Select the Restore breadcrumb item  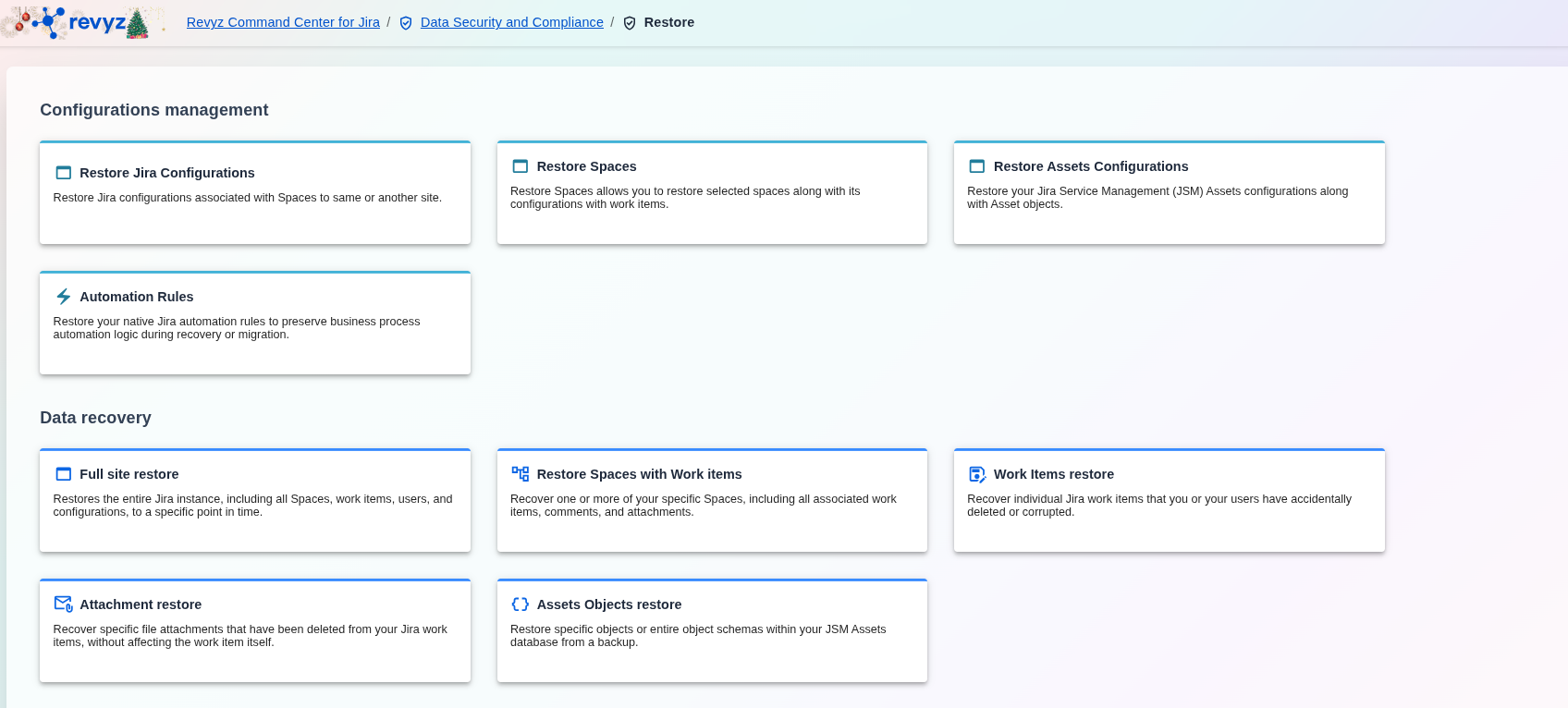tap(668, 22)
